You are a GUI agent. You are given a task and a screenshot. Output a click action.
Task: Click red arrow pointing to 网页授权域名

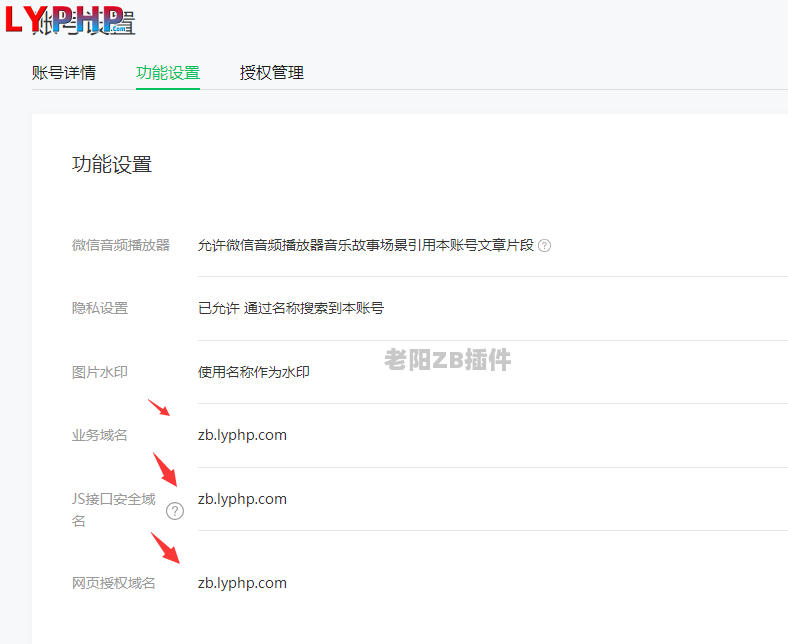coord(166,548)
